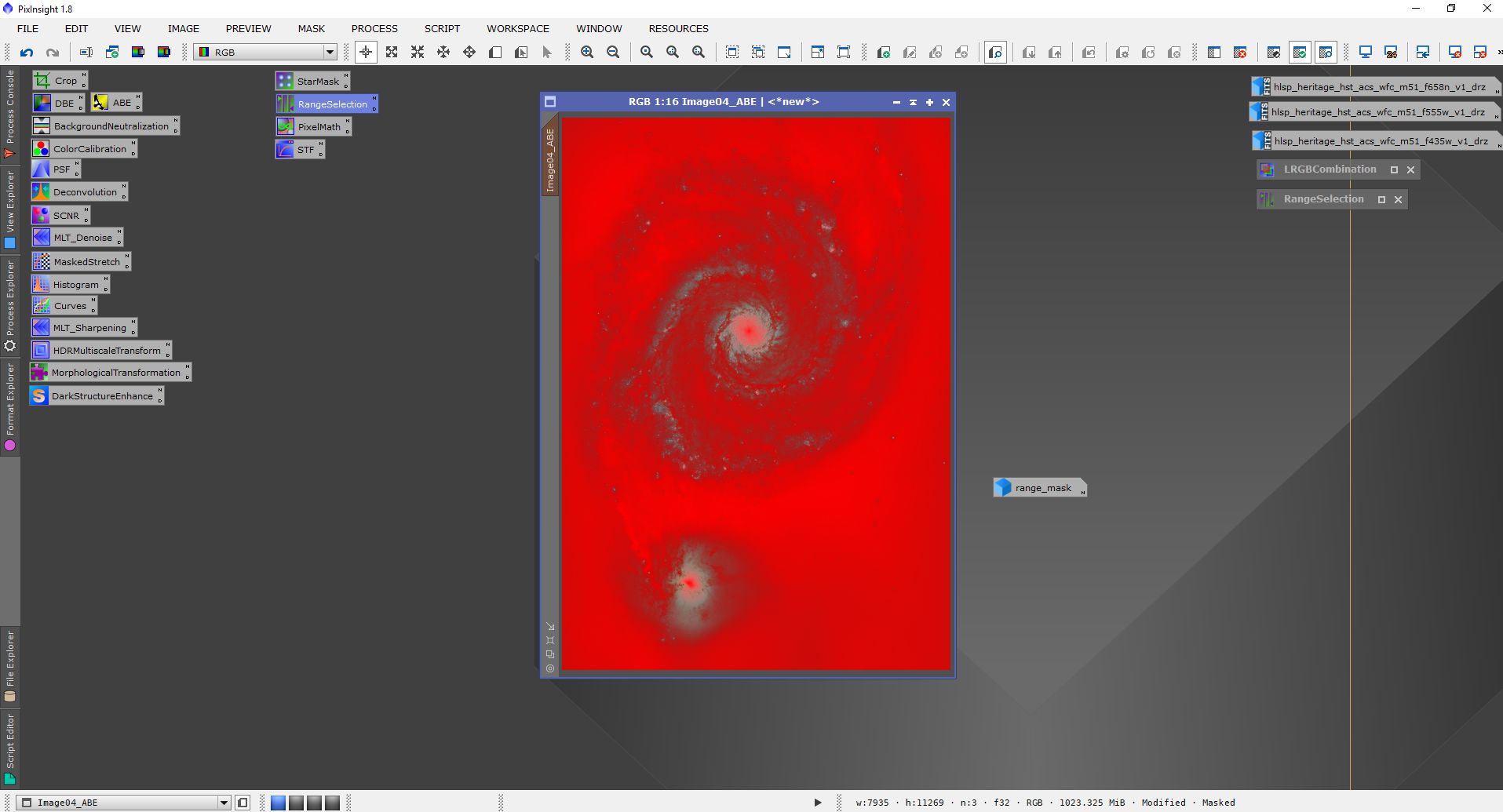Click the Zoom Out magnifier icon
1503x812 pixels.
(x=613, y=53)
